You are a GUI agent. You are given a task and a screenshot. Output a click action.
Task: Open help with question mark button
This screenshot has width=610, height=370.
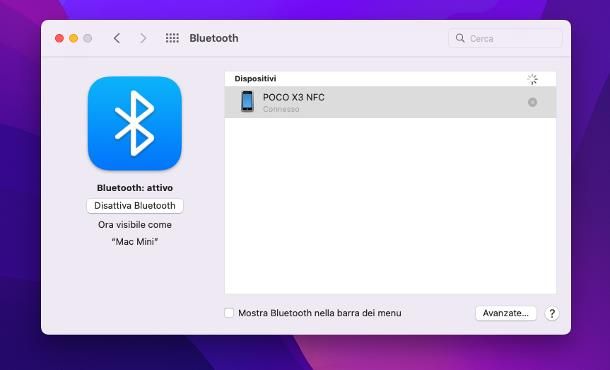552,313
